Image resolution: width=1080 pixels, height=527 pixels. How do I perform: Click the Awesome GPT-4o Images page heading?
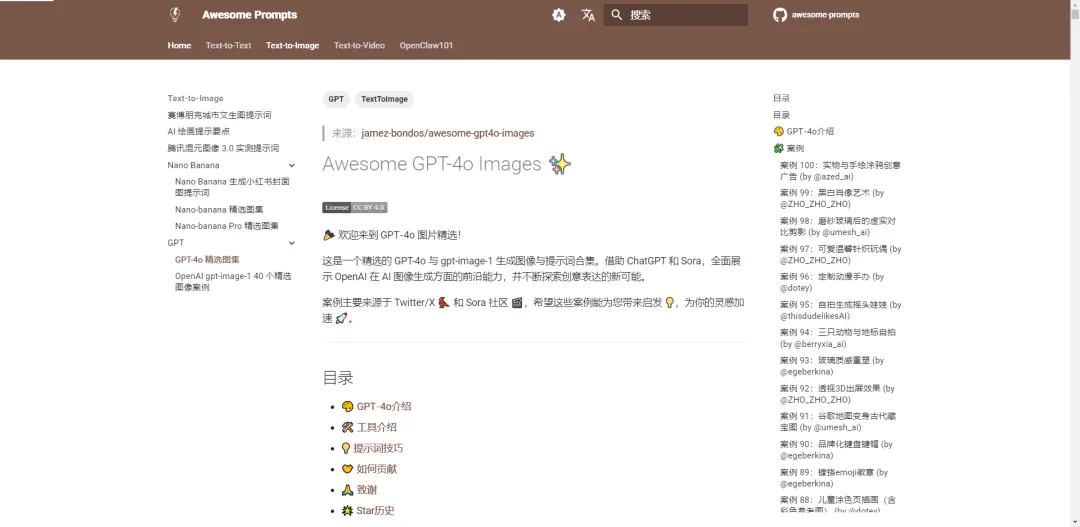(x=447, y=164)
